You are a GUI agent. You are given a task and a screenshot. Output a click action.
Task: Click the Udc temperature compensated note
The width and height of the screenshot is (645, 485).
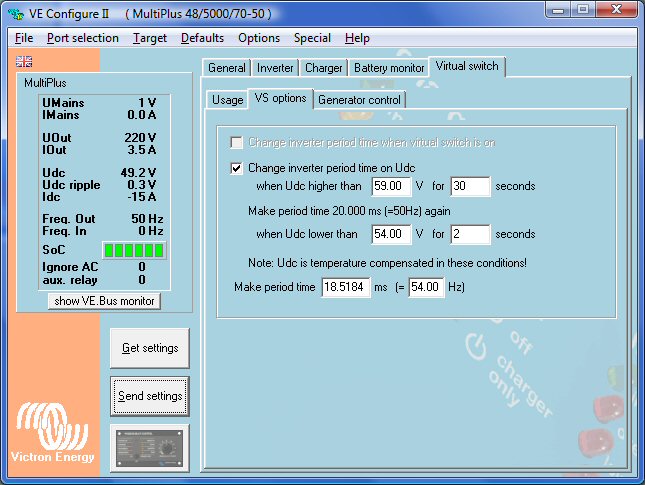[387, 263]
